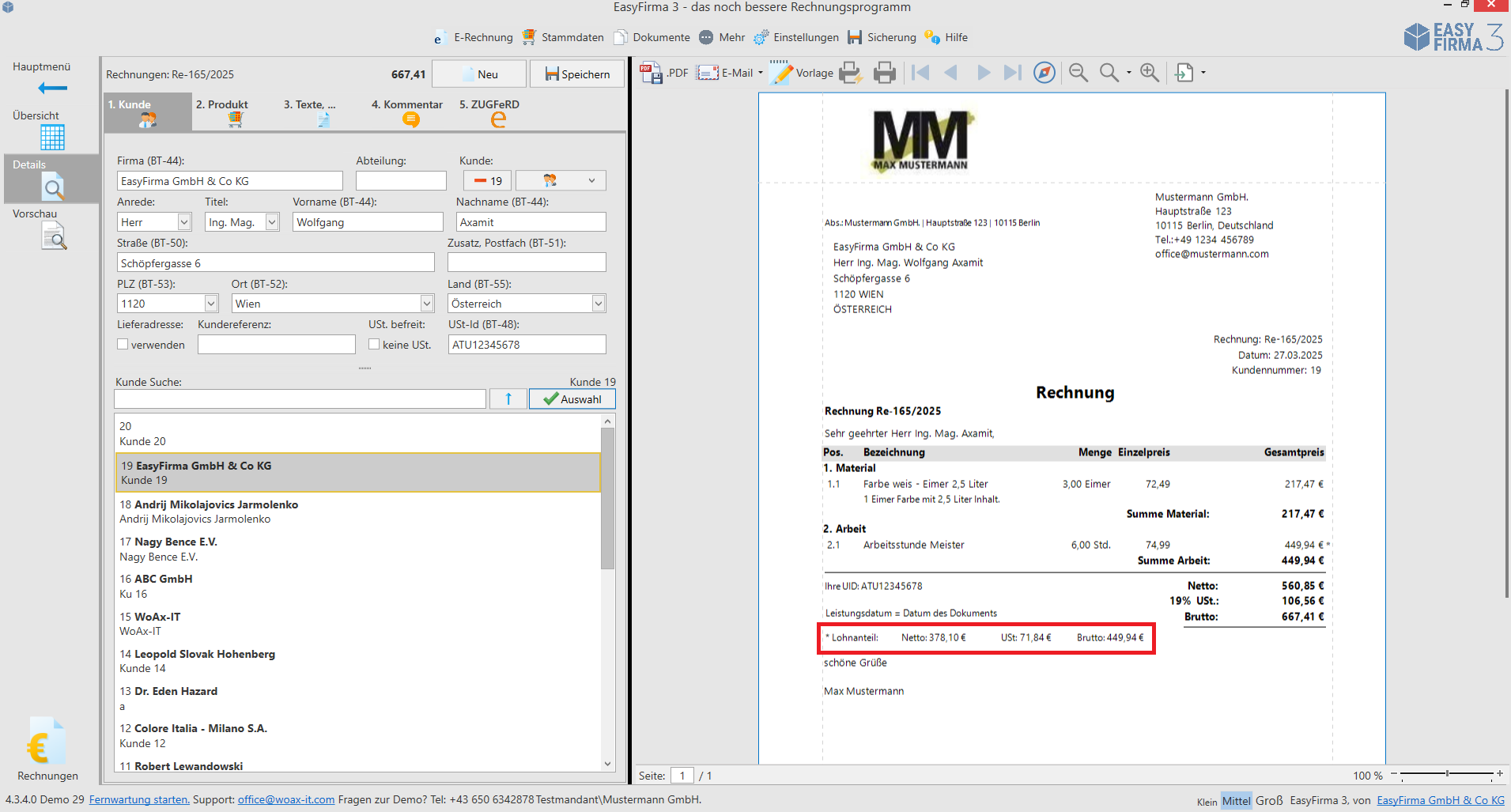Image resolution: width=1511 pixels, height=812 pixels.
Task: Switch to the 5. ZUGFeRD tab
Action: point(497,112)
